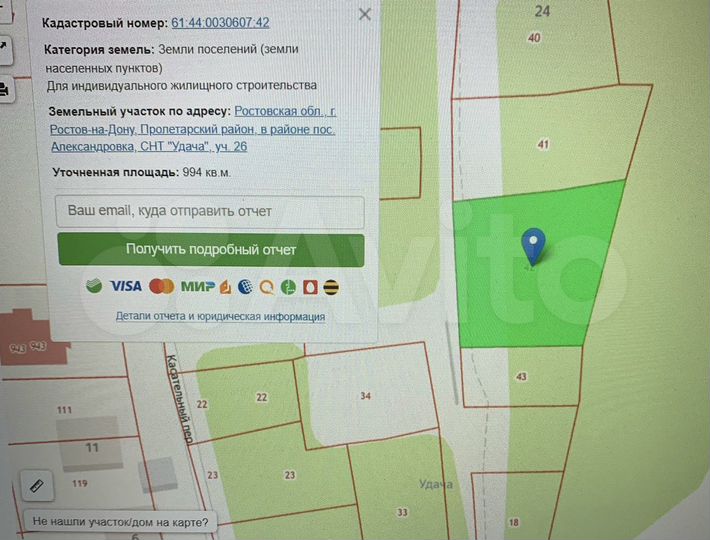Close the cadastral info popup
The height and width of the screenshot is (540, 710).
(365, 14)
